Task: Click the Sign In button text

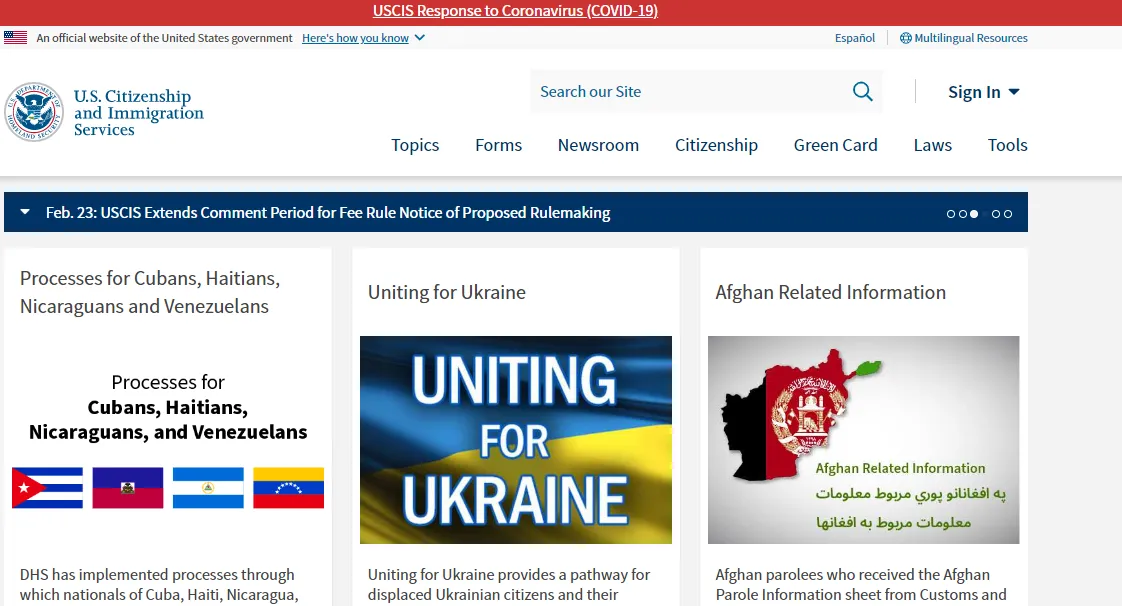Action: pos(974,92)
